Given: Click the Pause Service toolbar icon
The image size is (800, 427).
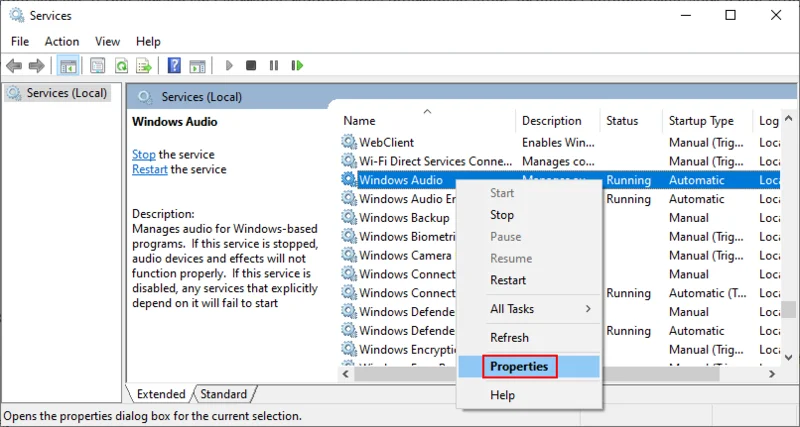Looking at the screenshot, I should click(x=274, y=65).
